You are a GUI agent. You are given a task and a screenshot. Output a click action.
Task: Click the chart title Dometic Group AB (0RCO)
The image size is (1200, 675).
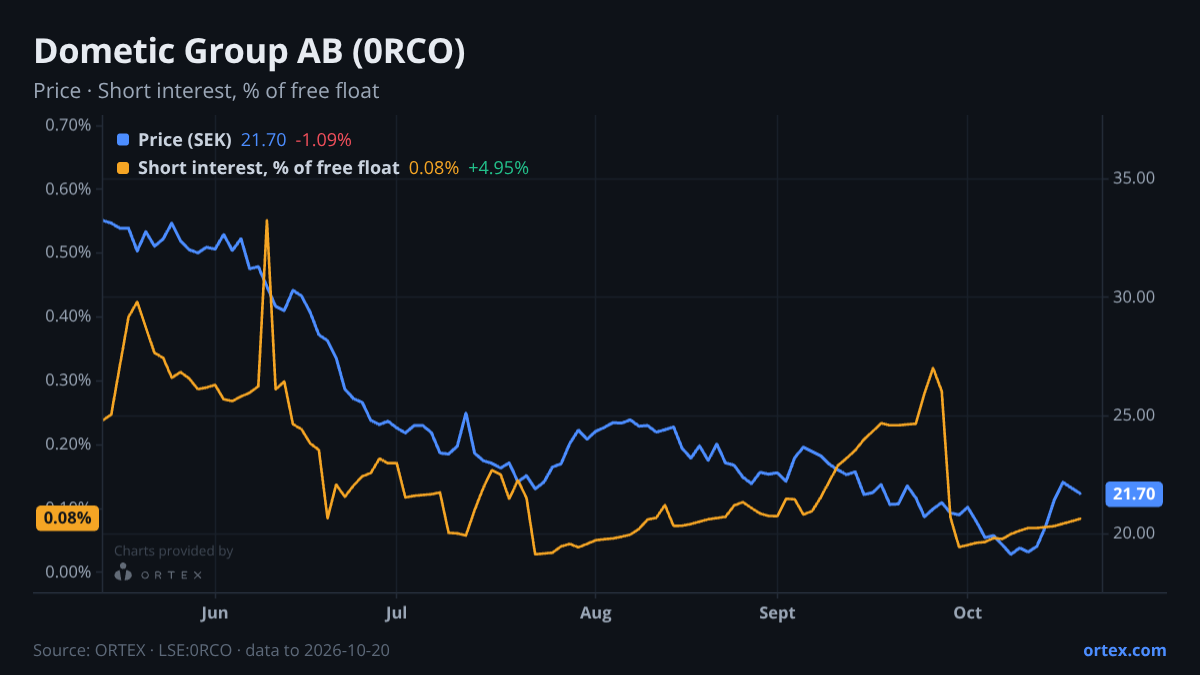[249, 52]
